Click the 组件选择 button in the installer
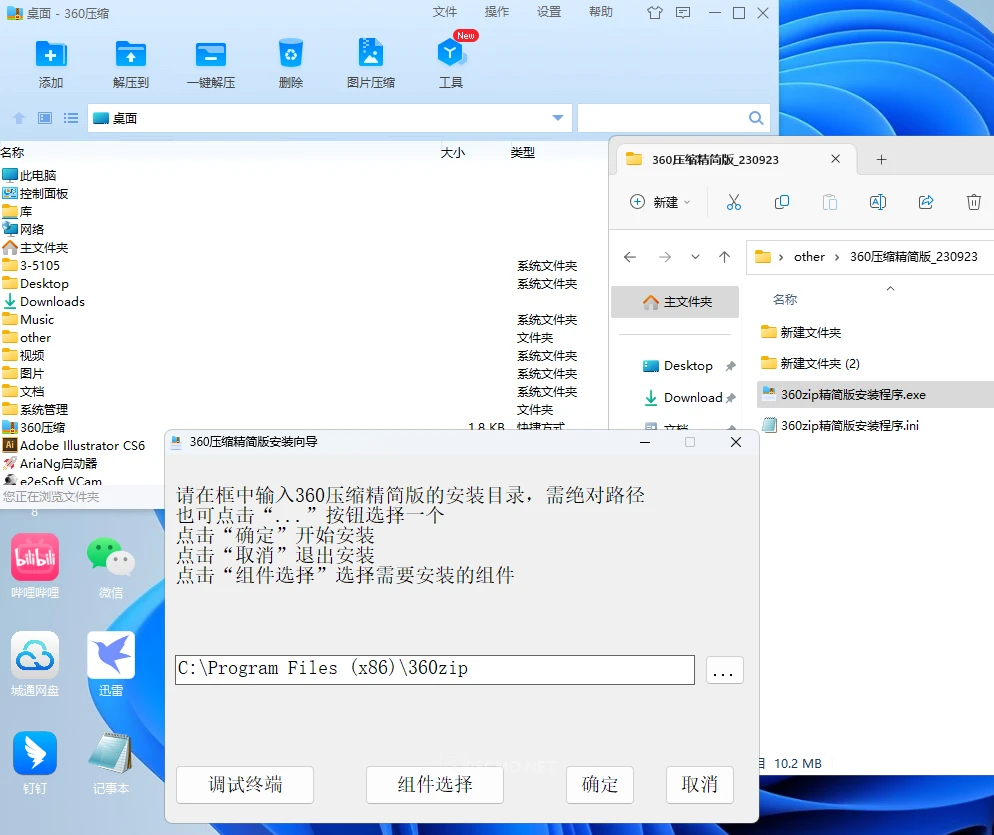Screen dimensions: 994x835 pos(435,785)
